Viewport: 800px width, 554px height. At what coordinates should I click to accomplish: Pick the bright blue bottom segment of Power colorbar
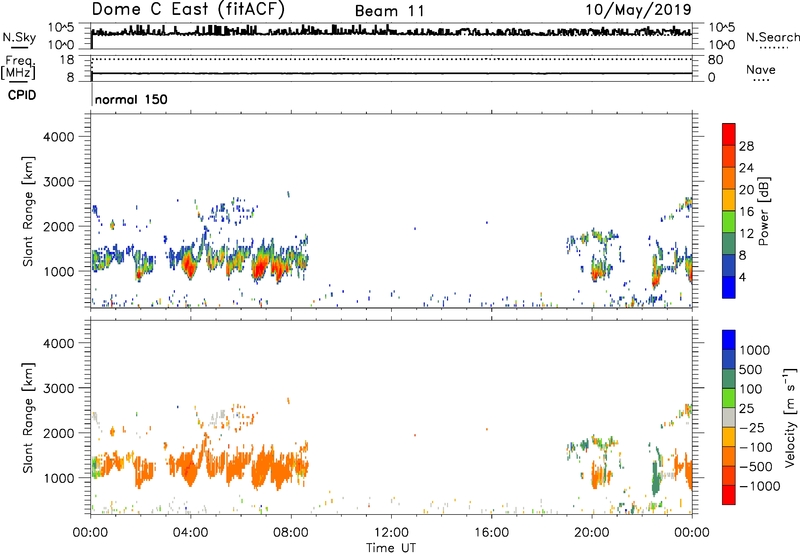coord(729,287)
